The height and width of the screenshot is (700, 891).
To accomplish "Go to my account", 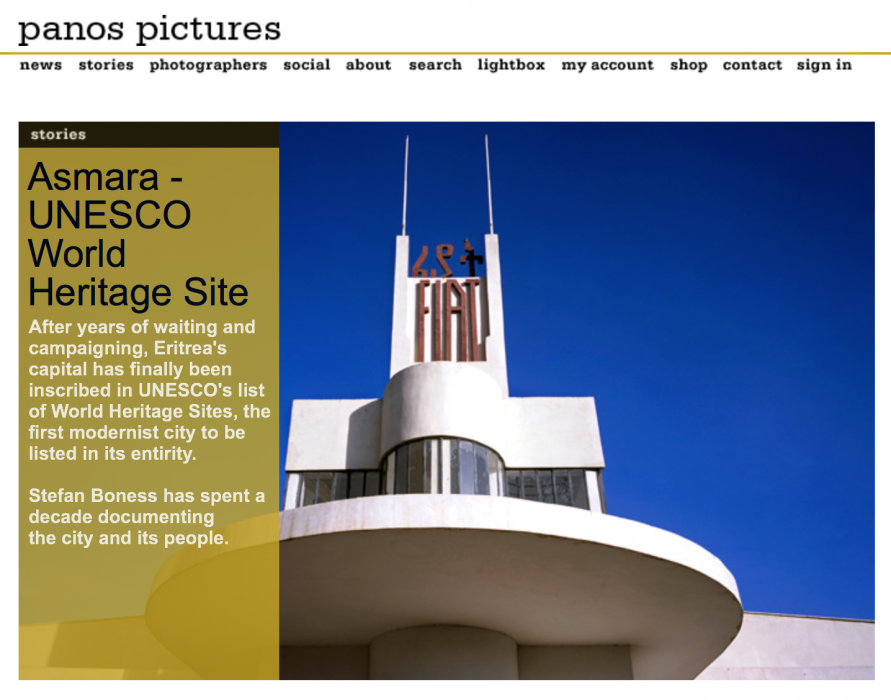I will 607,65.
